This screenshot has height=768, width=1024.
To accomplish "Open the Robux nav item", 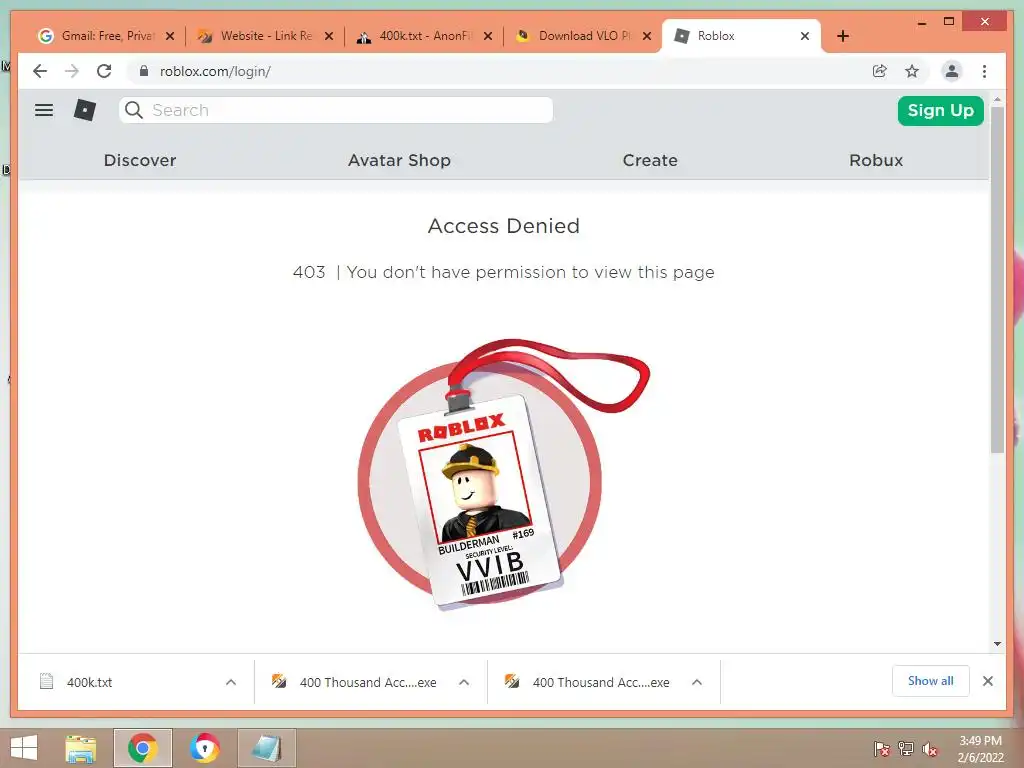I will coord(876,160).
